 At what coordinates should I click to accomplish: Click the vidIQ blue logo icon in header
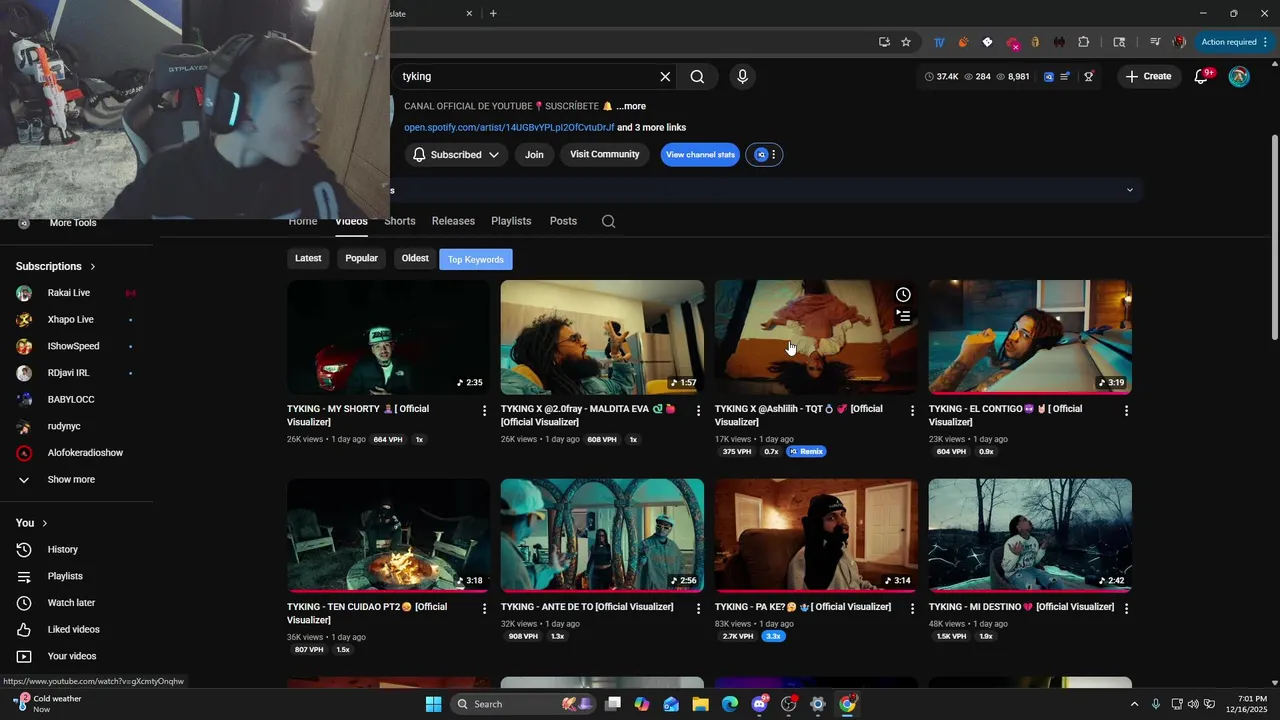click(1049, 76)
